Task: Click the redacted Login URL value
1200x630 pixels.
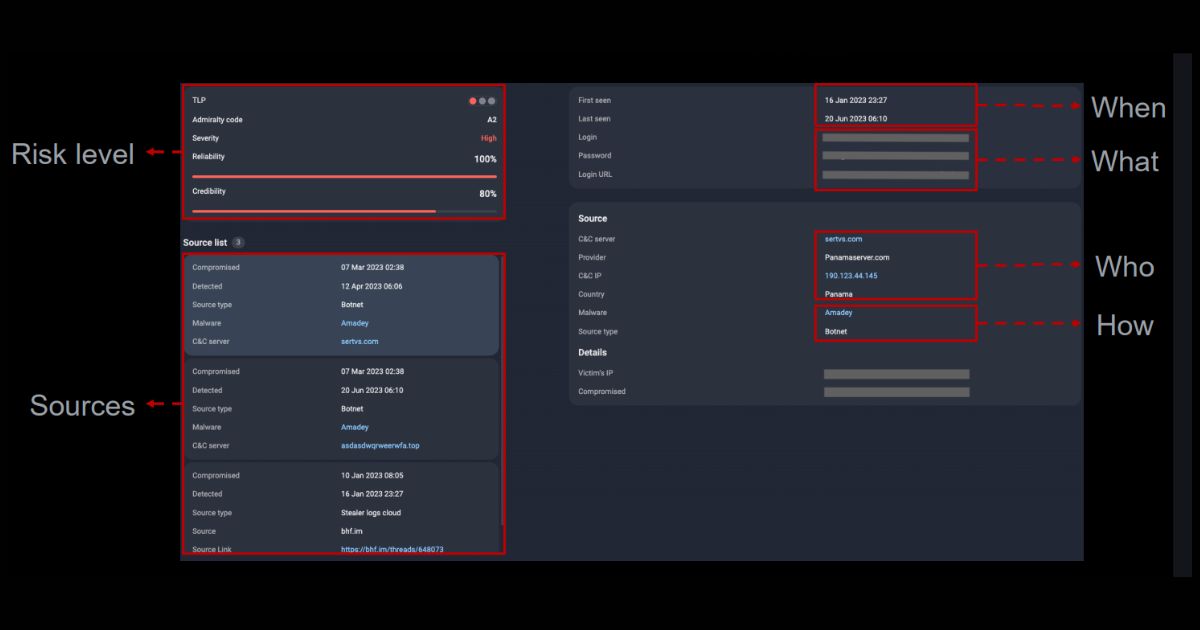Action: pos(896,175)
